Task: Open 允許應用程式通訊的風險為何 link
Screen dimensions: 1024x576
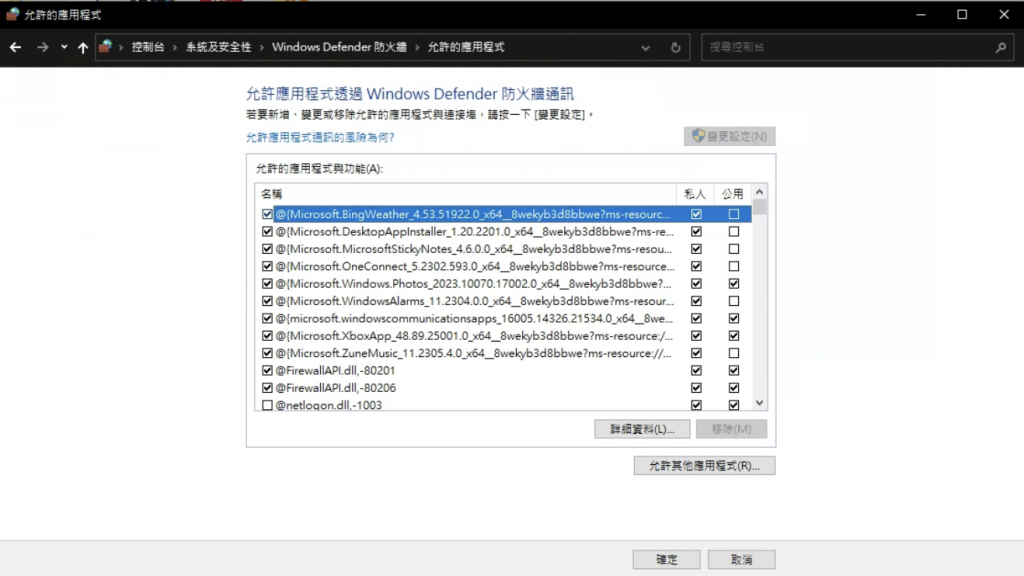Action: click(320, 137)
